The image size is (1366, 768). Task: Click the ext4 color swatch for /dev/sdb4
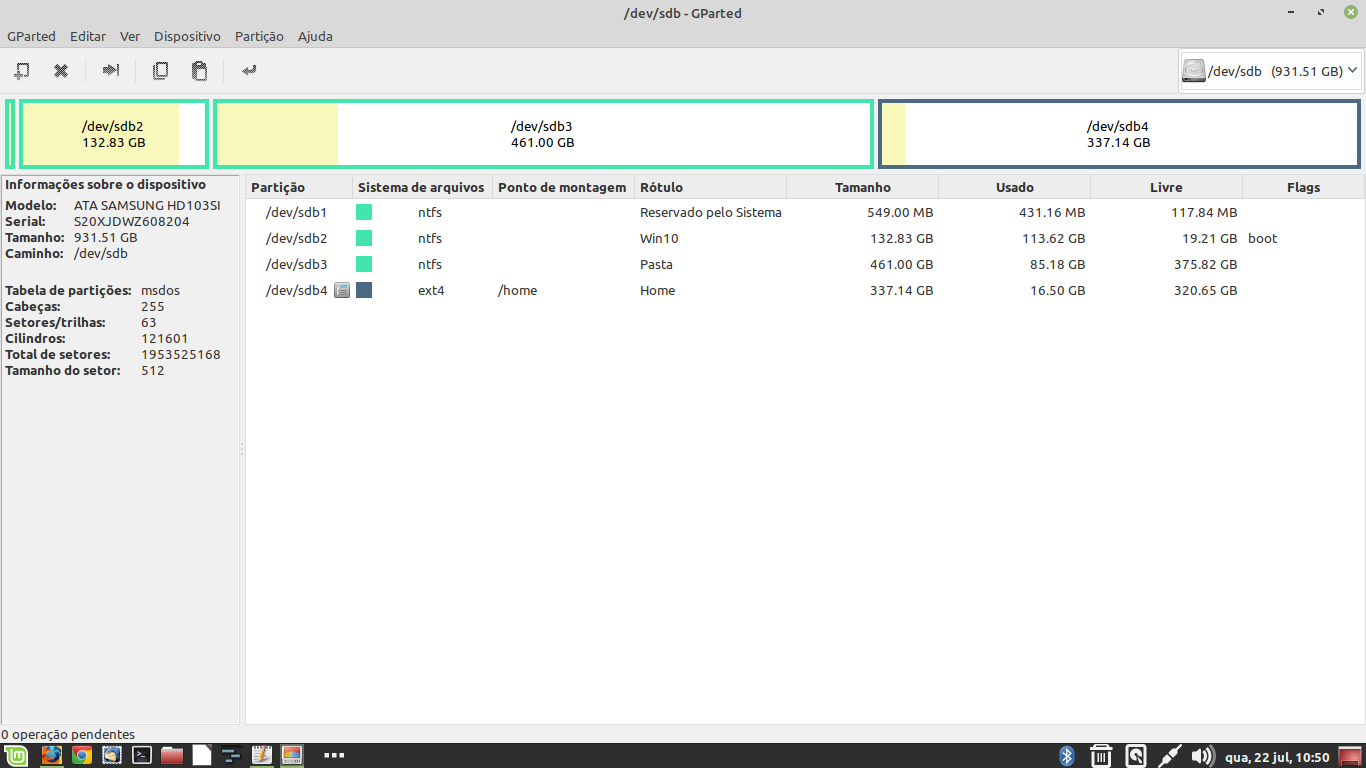pyautogui.click(x=364, y=290)
